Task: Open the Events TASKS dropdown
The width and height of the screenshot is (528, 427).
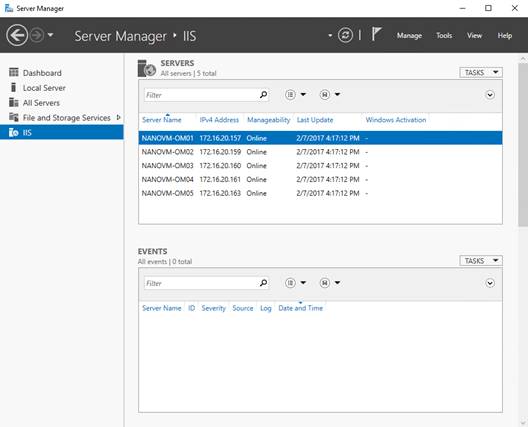Action: [x=481, y=261]
